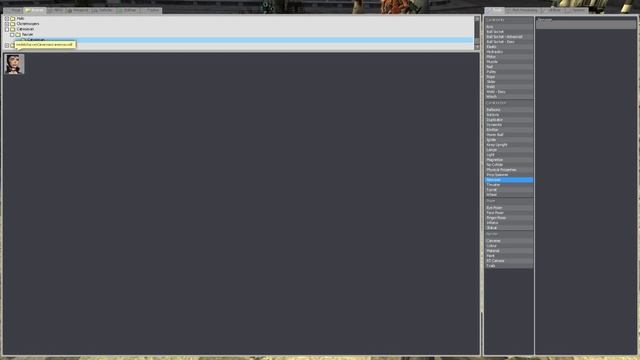
Task: Collapse the Render category header
Action: coord(509,234)
